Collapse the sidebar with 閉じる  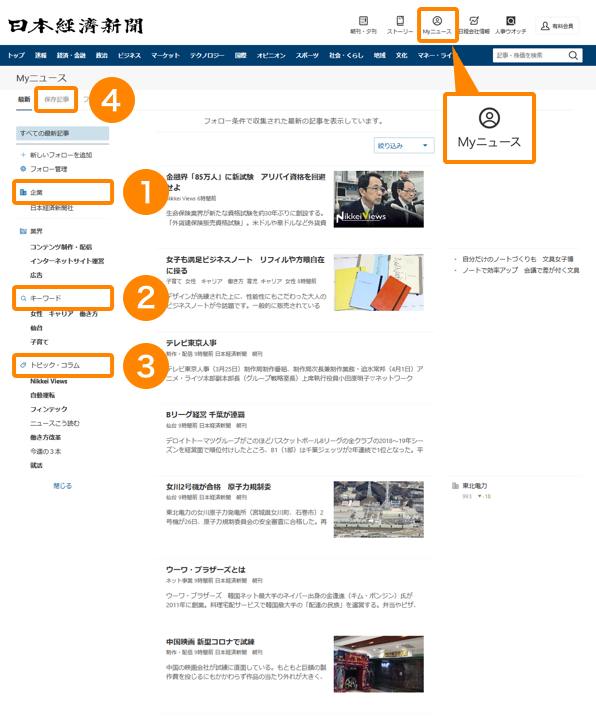[63, 486]
